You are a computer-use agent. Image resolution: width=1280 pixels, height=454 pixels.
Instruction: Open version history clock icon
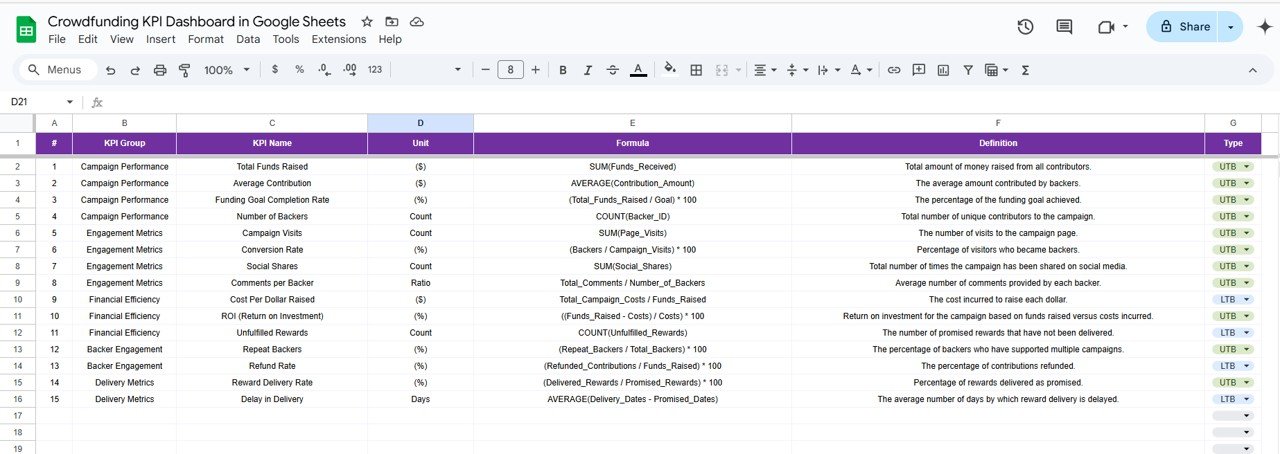(x=1025, y=27)
